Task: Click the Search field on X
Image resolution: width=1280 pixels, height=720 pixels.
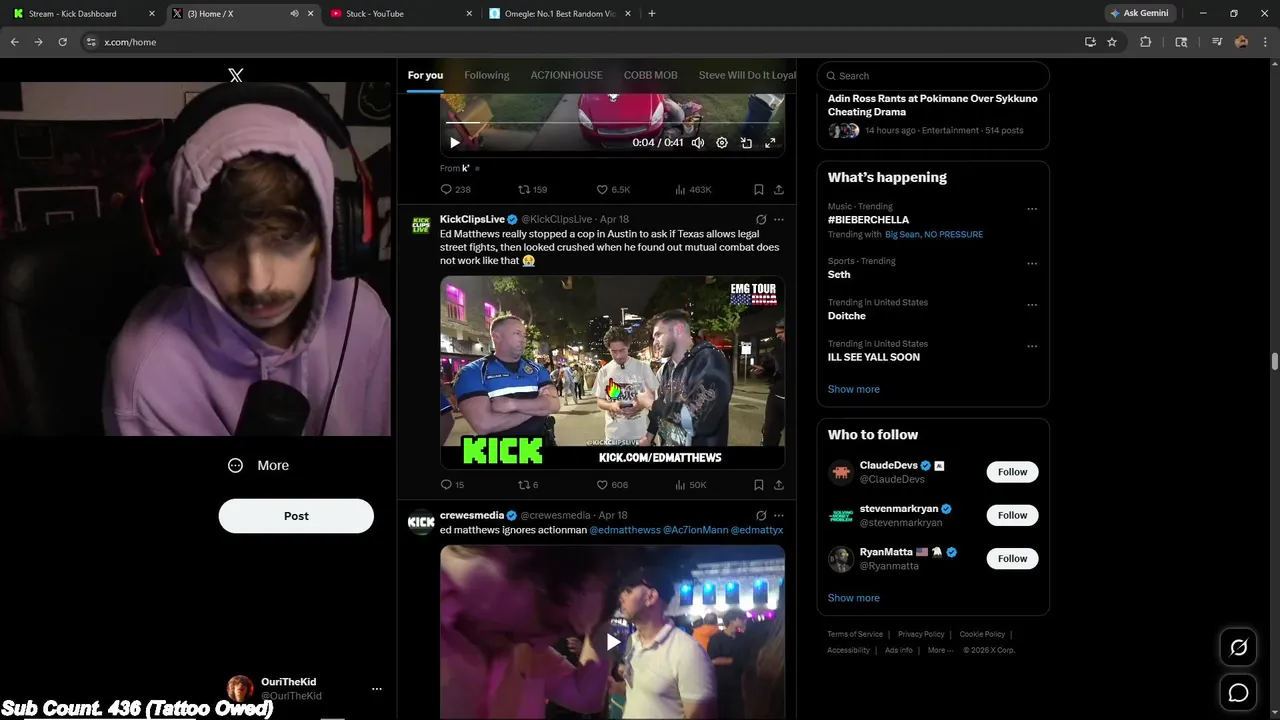Action: point(933,76)
